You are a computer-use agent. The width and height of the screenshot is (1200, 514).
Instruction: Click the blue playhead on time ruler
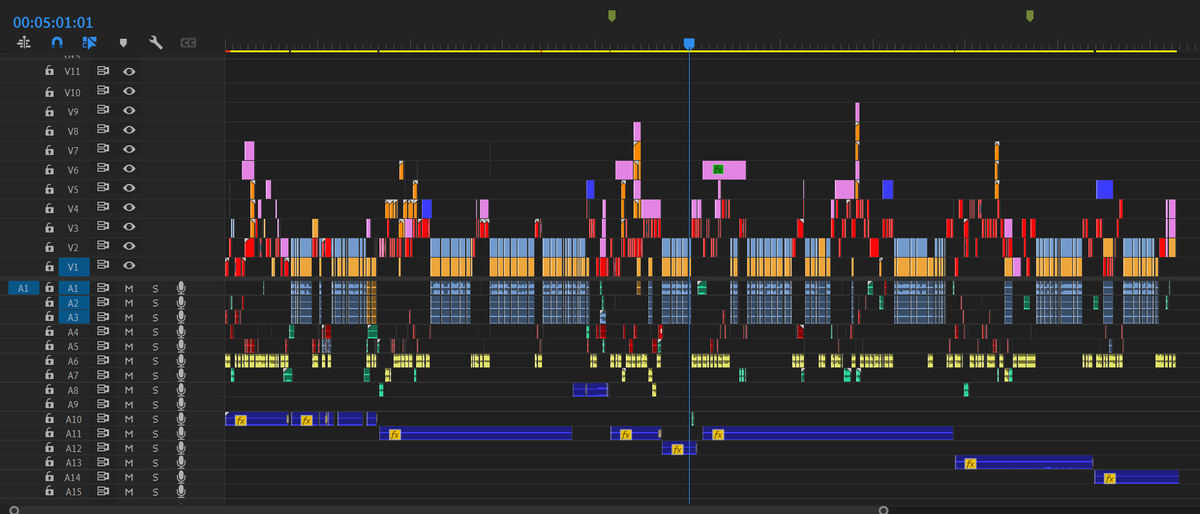coord(689,43)
